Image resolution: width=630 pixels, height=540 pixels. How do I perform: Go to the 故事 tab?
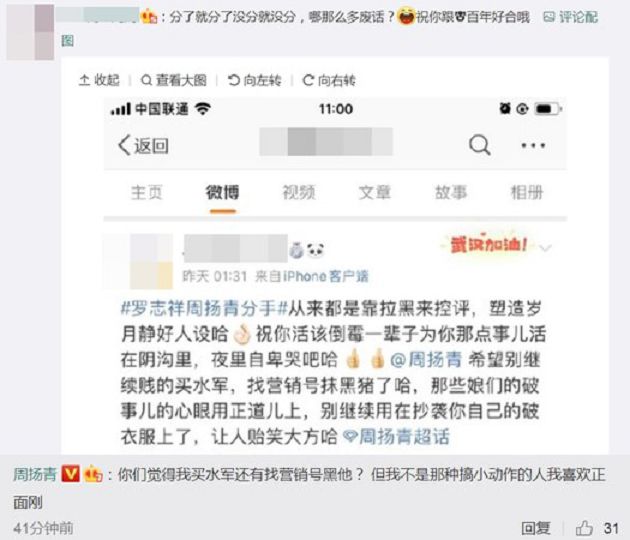click(x=451, y=192)
